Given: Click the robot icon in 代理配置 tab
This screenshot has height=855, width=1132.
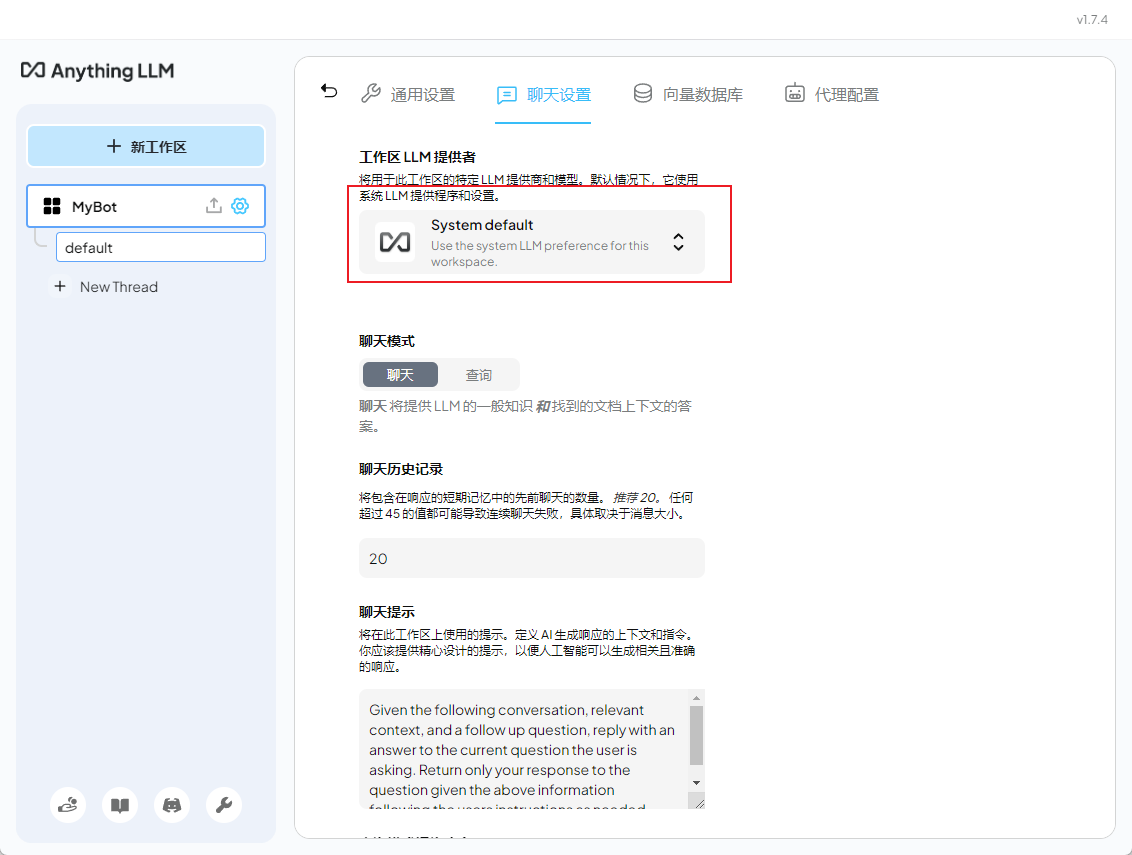Looking at the screenshot, I should [x=795, y=93].
